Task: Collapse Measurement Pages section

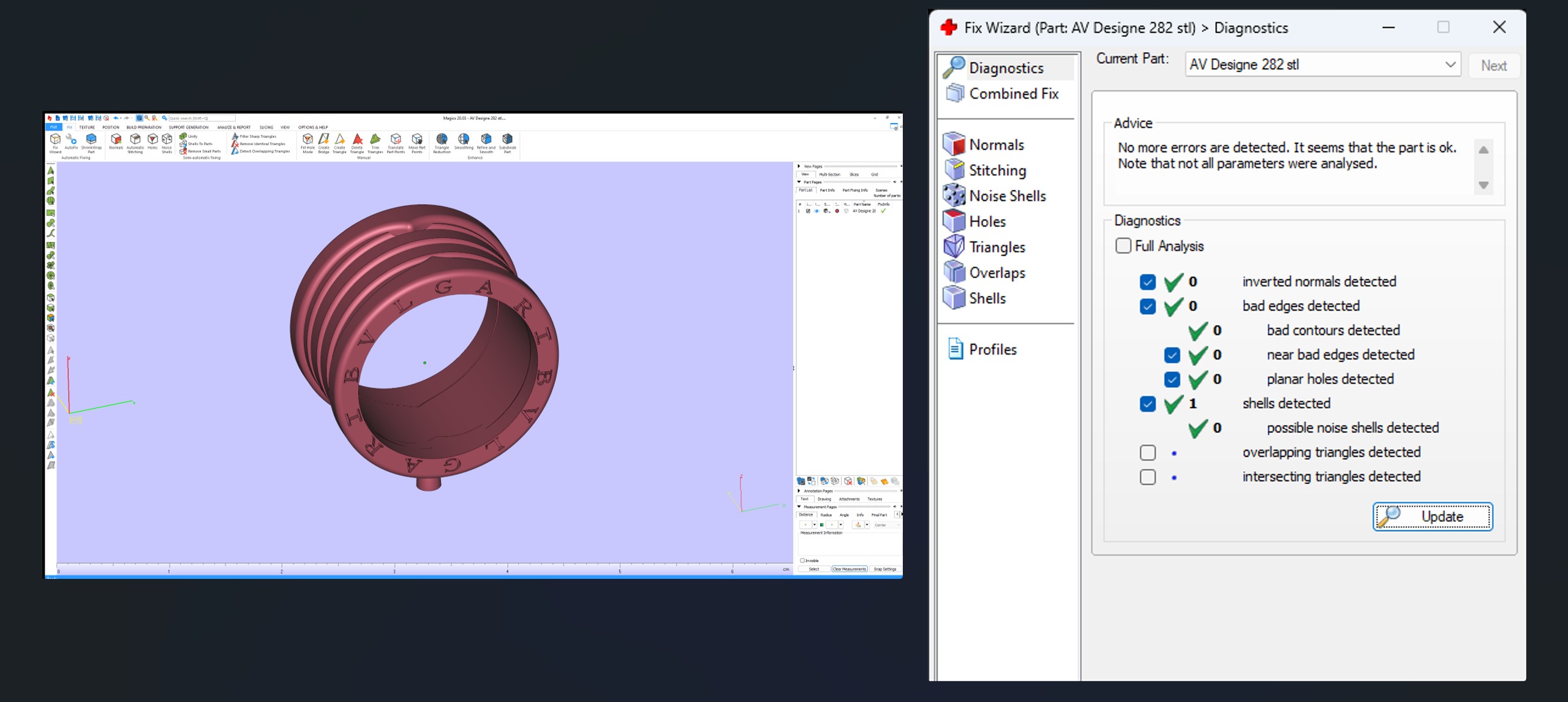Action: tap(799, 507)
